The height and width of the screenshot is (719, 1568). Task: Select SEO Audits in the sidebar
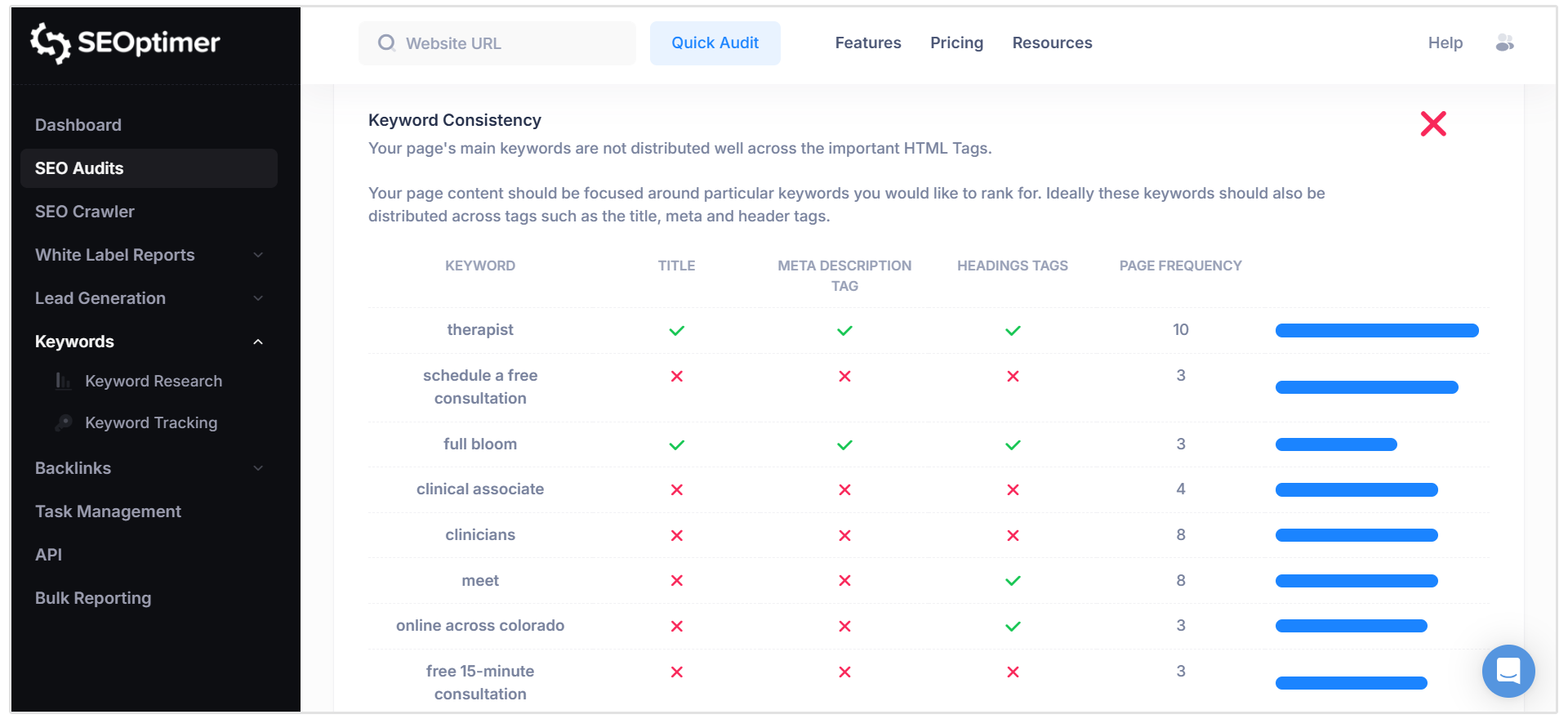149,168
